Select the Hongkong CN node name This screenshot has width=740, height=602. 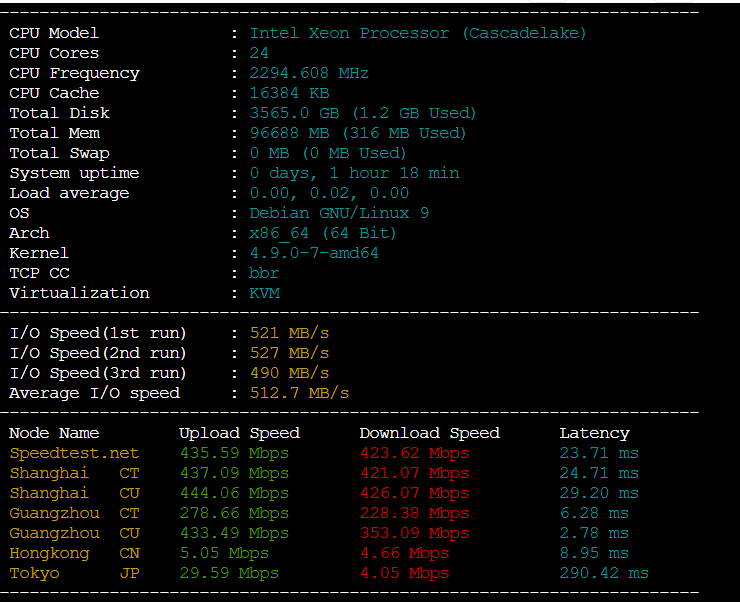click(x=74, y=553)
